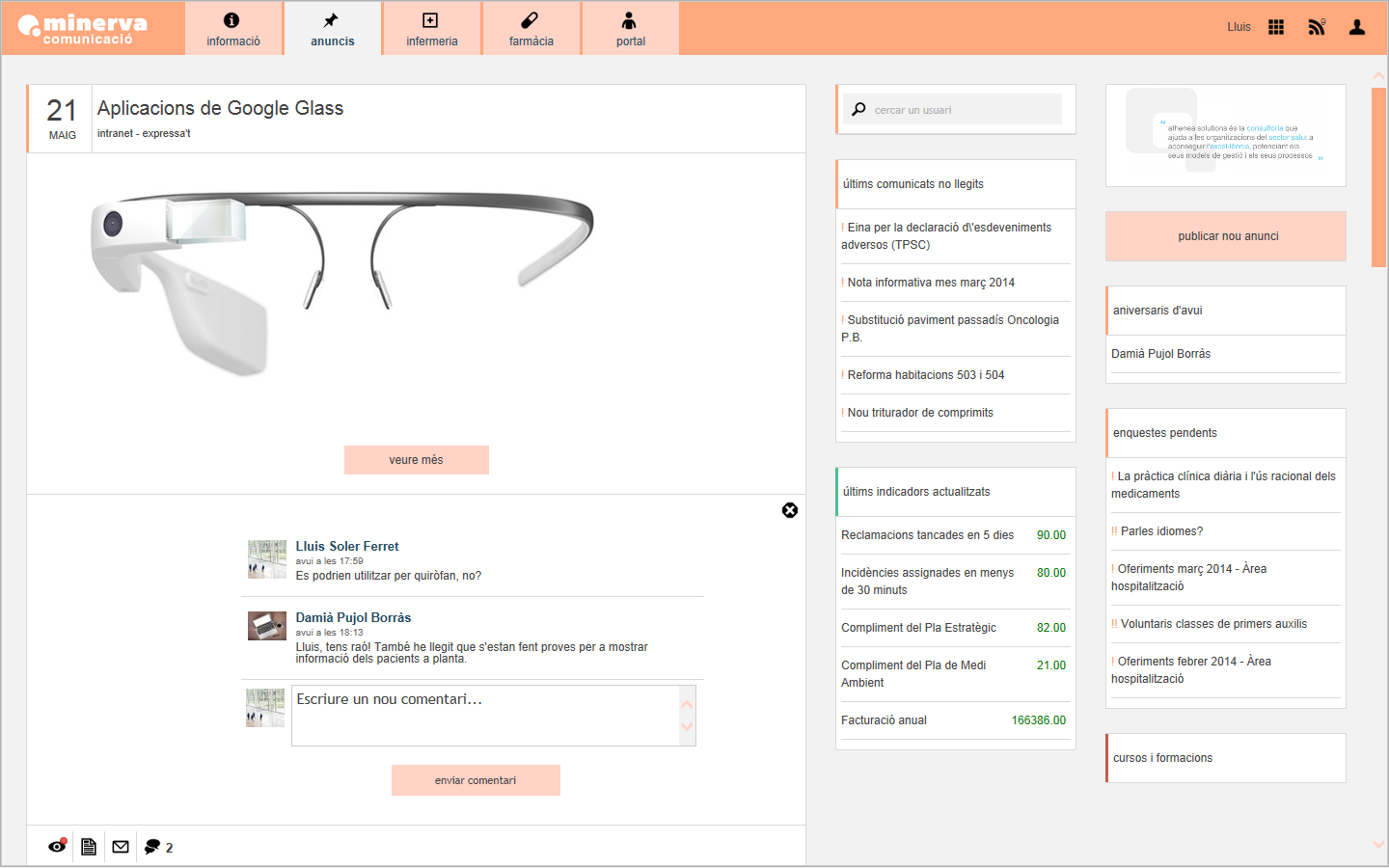Click the page scrollbar thumb
Viewport: 1389px width, 868px height.
coord(1378,177)
